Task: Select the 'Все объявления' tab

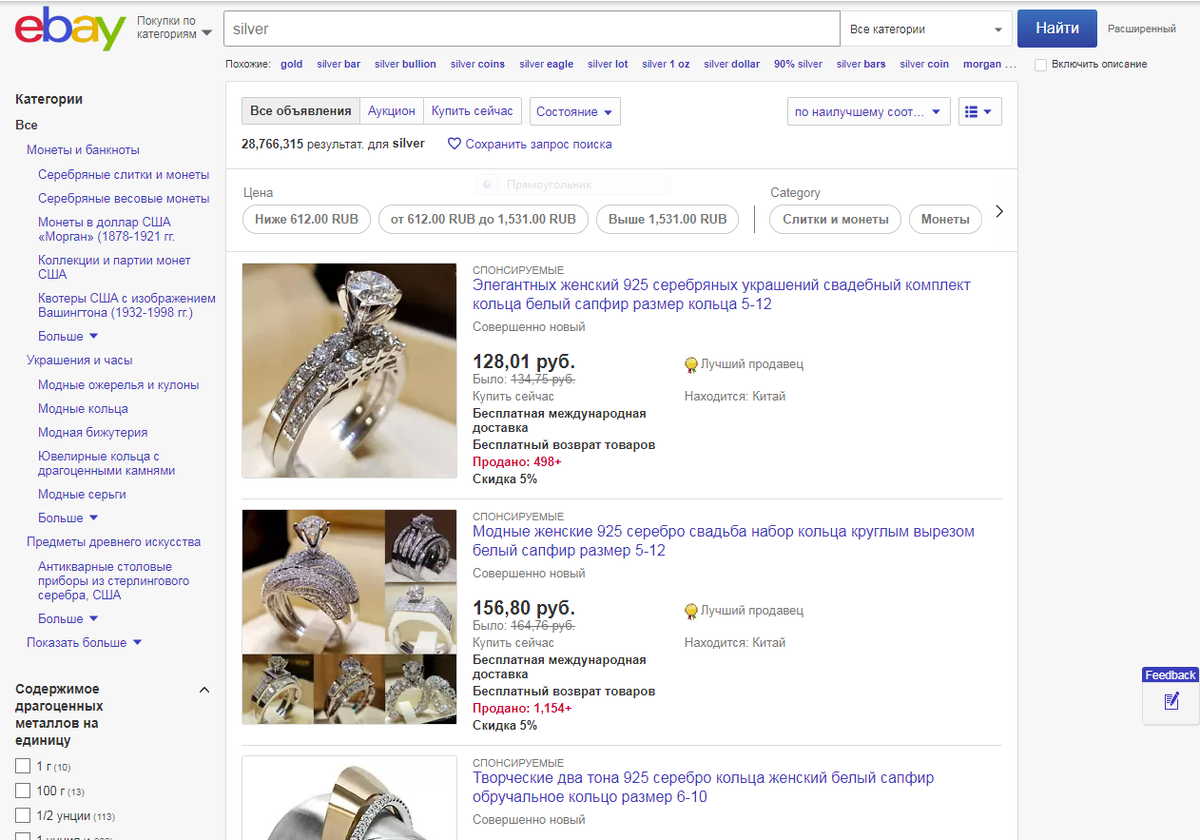Action: coord(301,111)
